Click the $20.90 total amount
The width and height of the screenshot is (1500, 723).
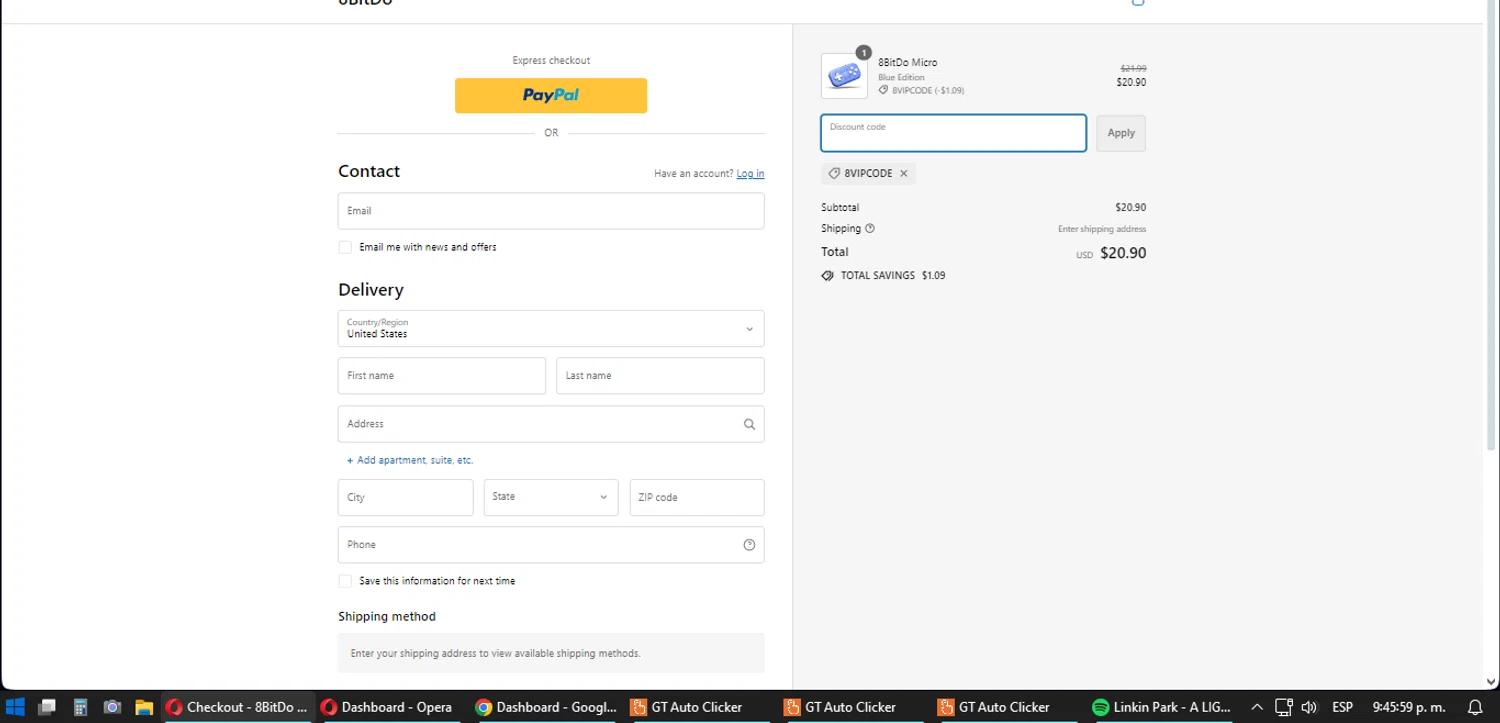coord(1123,253)
